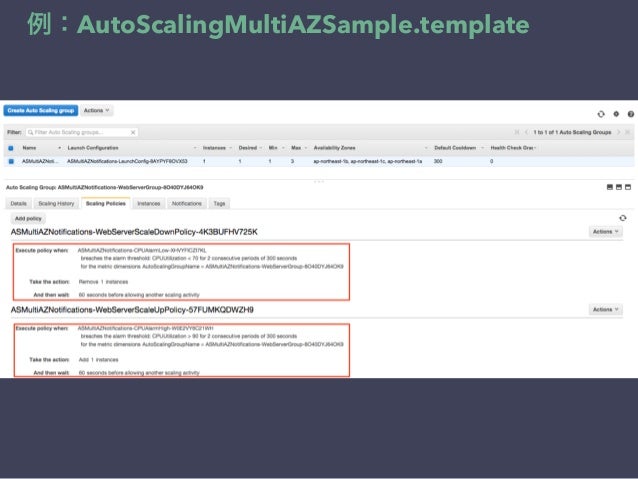Viewport: 638px width, 479px height.
Task: Click the Add policy button
Action: [28, 219]
